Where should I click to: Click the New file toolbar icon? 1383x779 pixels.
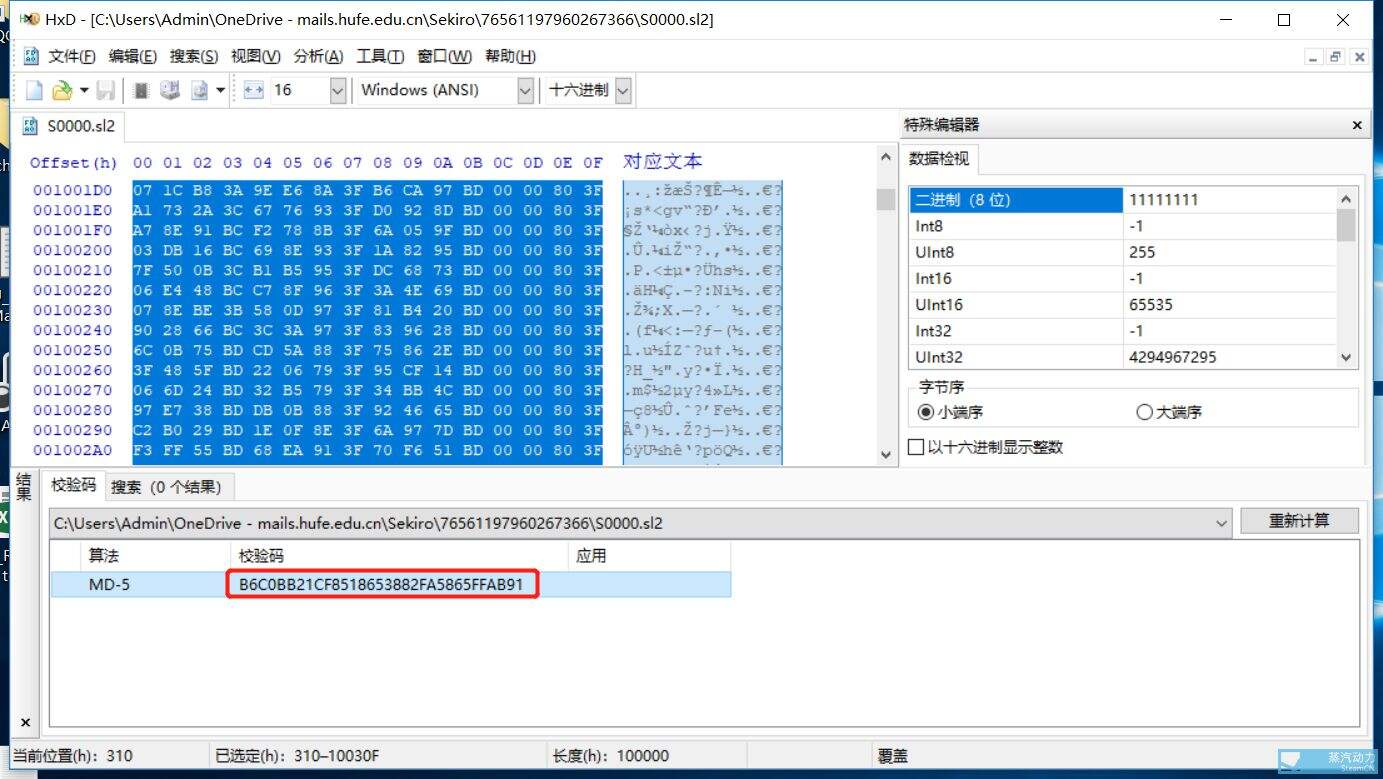tap(34, 90)
